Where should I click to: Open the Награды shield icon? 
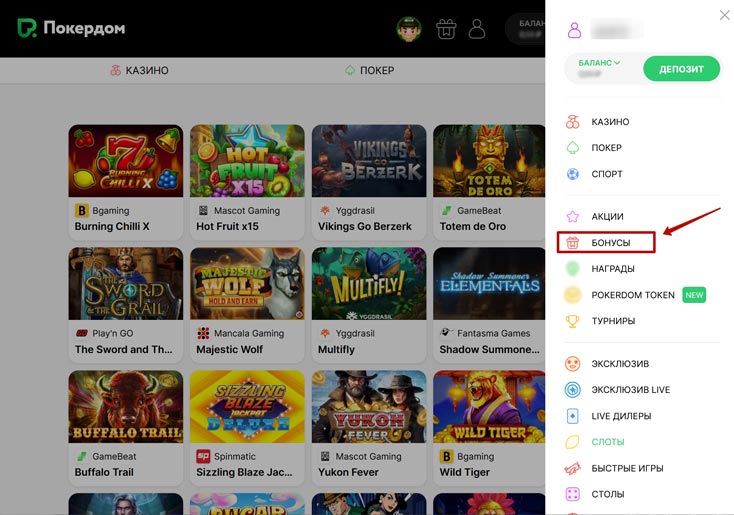point(573,268)
